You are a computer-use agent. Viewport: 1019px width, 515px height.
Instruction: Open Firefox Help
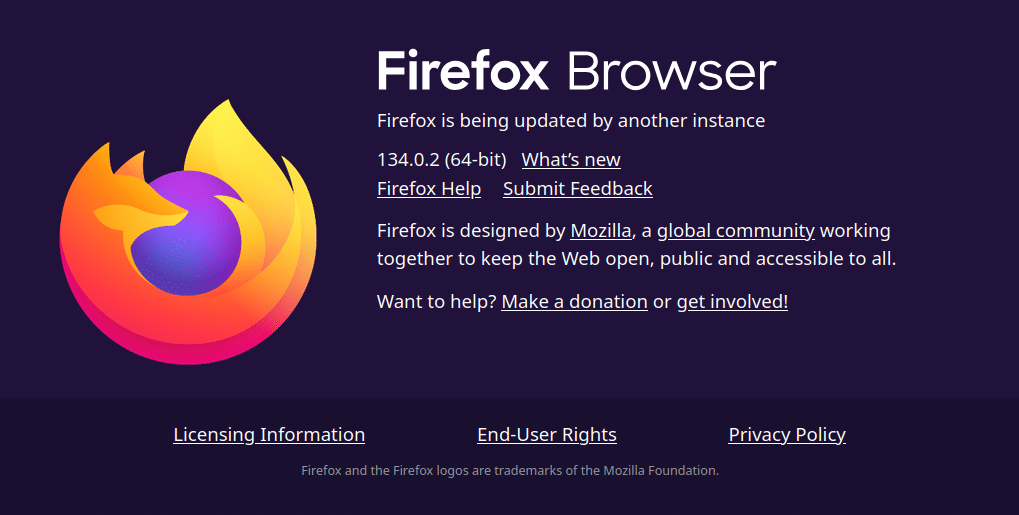tap(429, 189)
